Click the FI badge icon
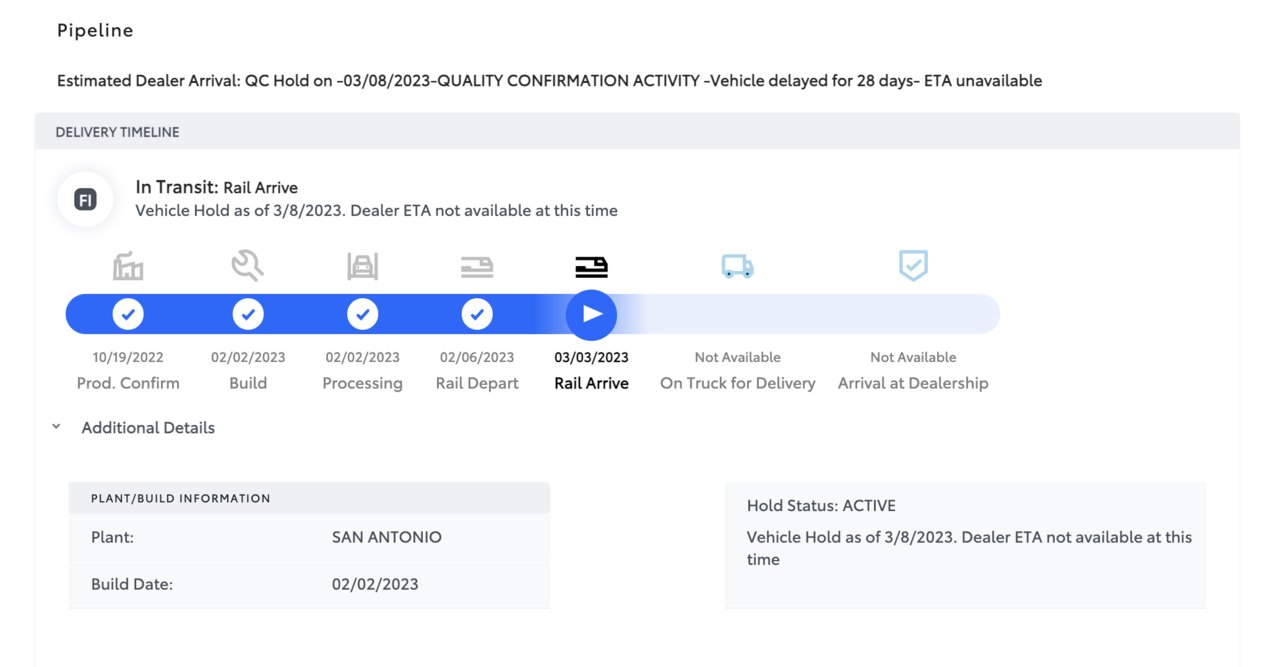The height and width of the screenshot is (667, 1280). [x=86, y=199]
